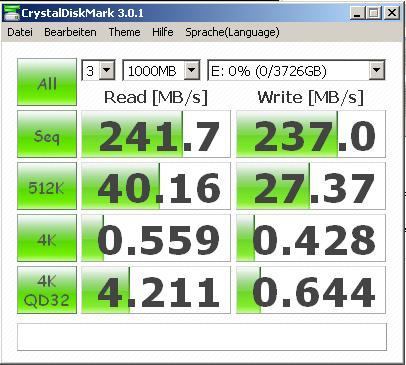406x365 pixels.
Task: Click the 4K write result 0.428
Action: click(x=311, y=238)
